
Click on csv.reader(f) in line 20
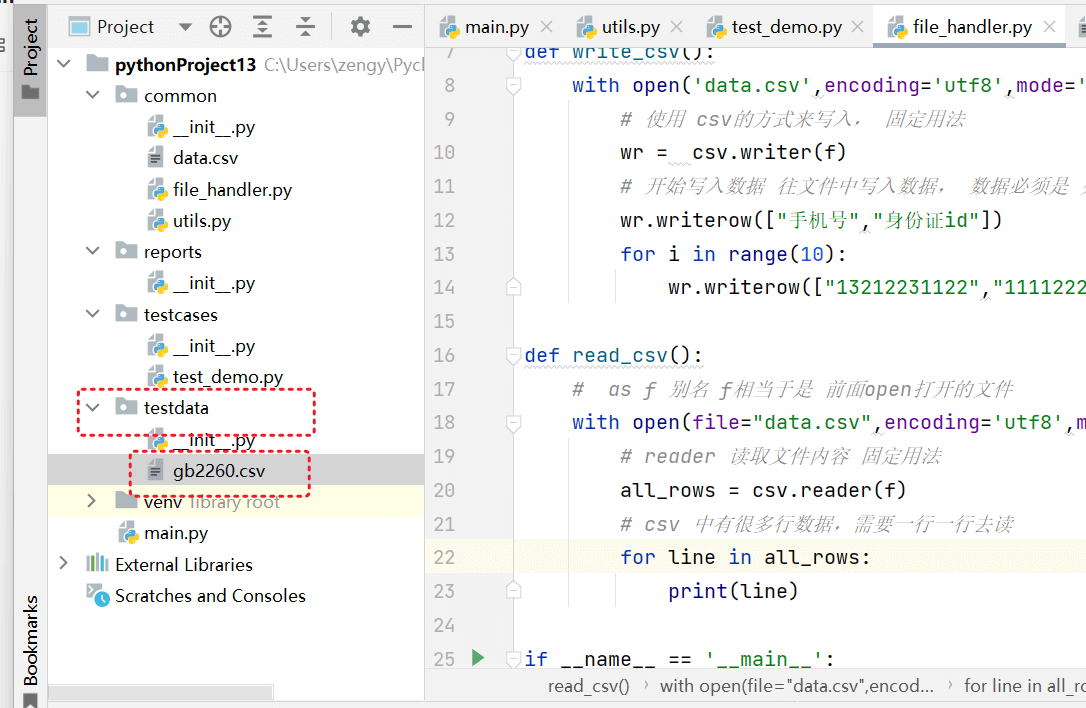click(829, 490)
